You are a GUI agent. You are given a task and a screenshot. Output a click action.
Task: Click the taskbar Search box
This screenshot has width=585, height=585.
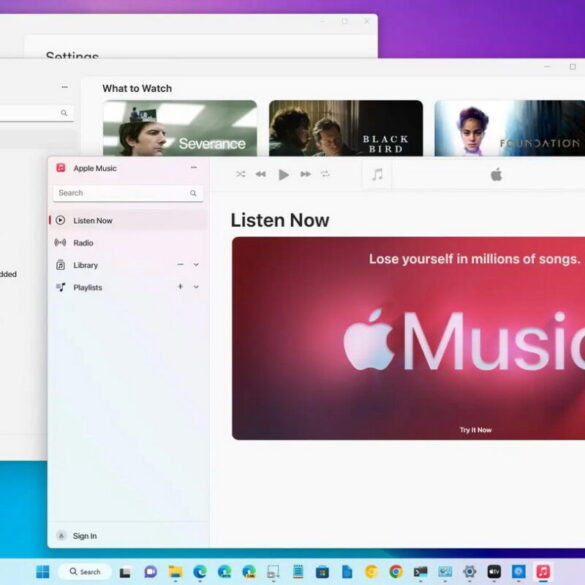click(x=85, y=572)
